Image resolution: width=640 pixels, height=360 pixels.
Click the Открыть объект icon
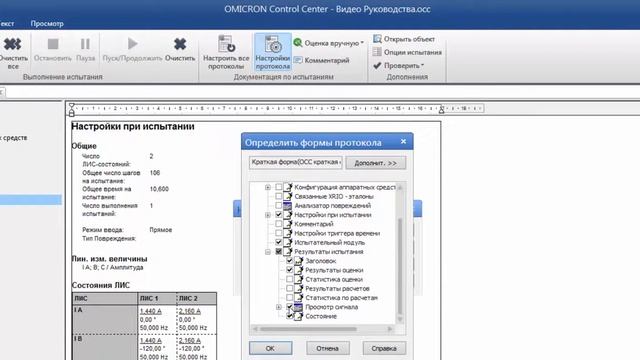point(378,39)
